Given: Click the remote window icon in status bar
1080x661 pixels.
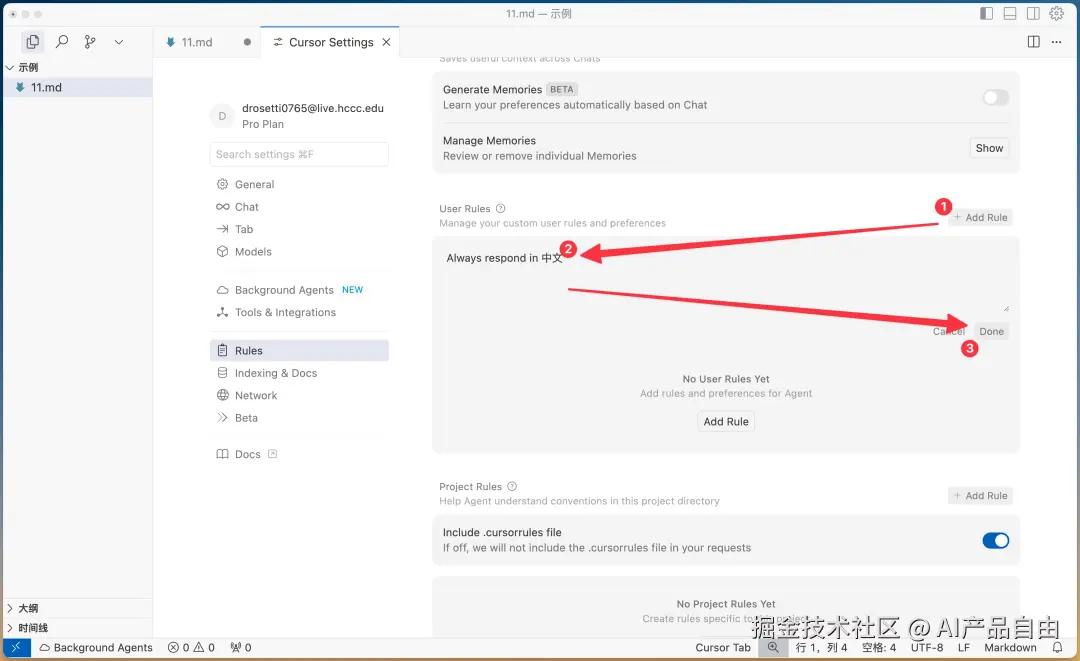Looking at the screenshot, I should click(x=17, y=647).
